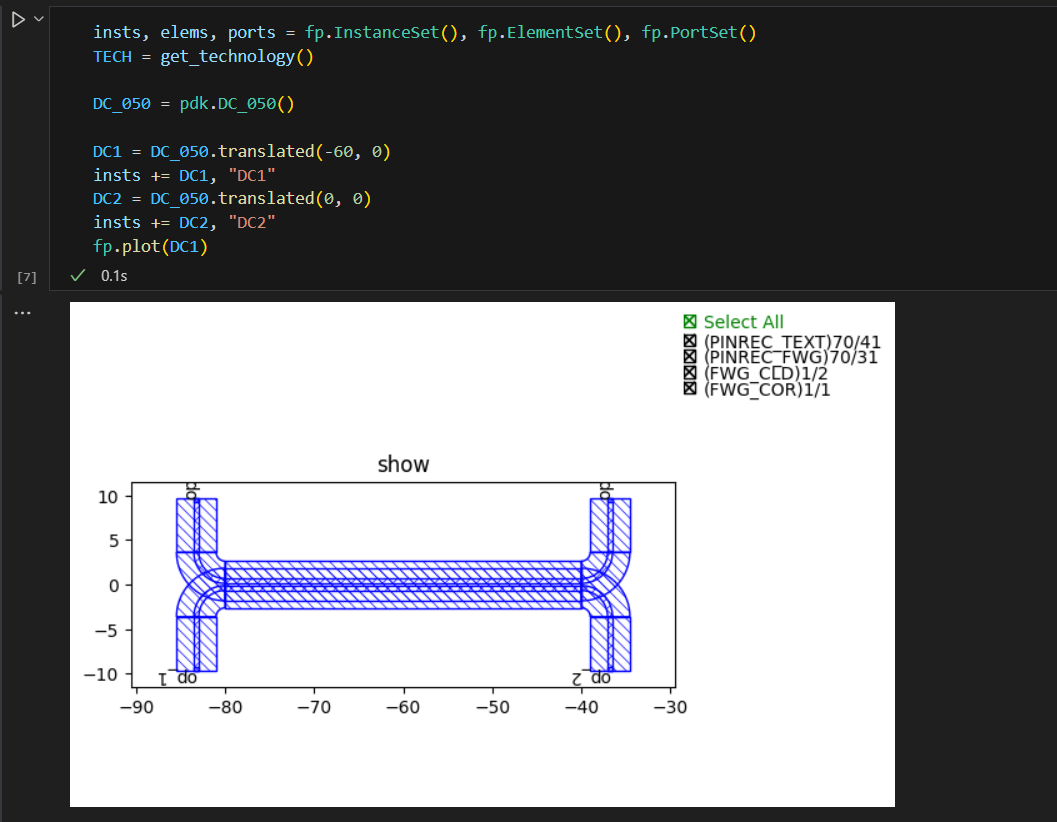Click the first line with fp.InstanceSet()
This screenshot has width=1057, height=822.
pos(425,32)
